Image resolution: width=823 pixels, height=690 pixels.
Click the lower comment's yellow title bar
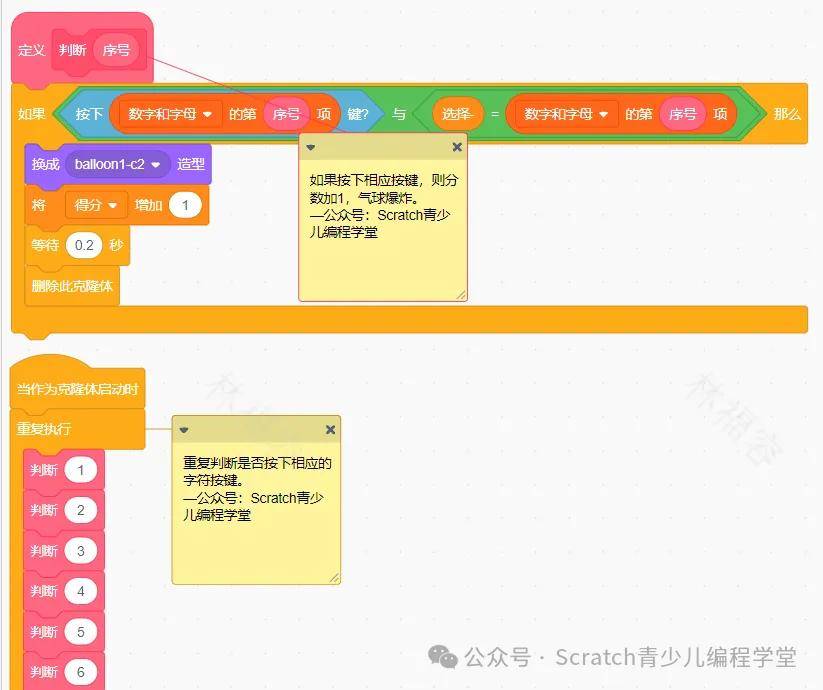click(x=257, y=430)
